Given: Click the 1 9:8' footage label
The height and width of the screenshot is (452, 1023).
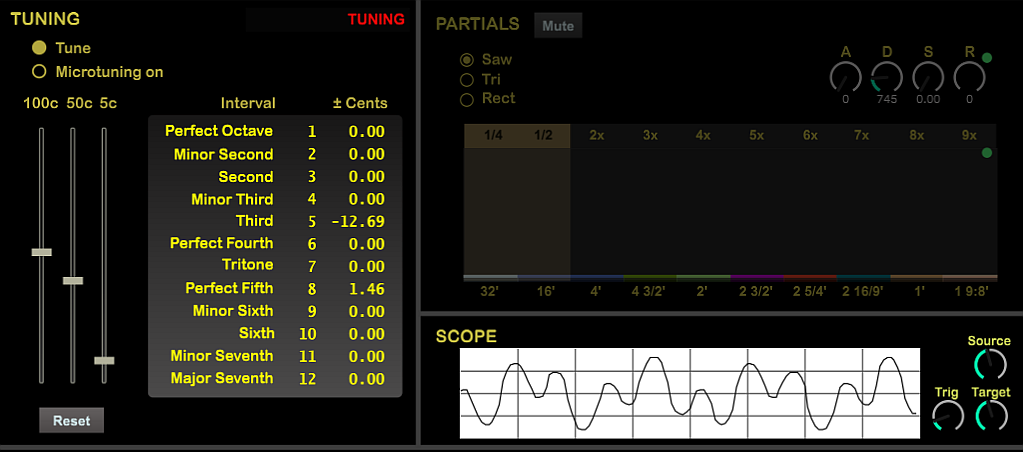Looking at the screenshot, I should 970,292.
